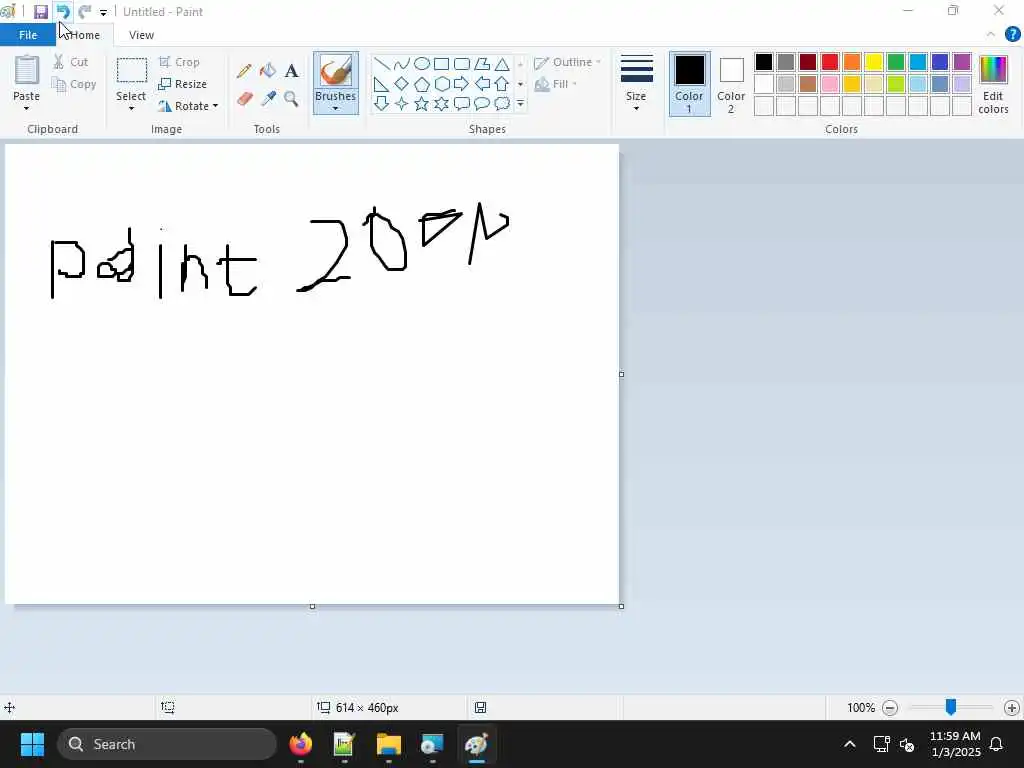Choose the Pentagon shape
The height and width of the screenshot is (768, 1024).
coord(422,84)
